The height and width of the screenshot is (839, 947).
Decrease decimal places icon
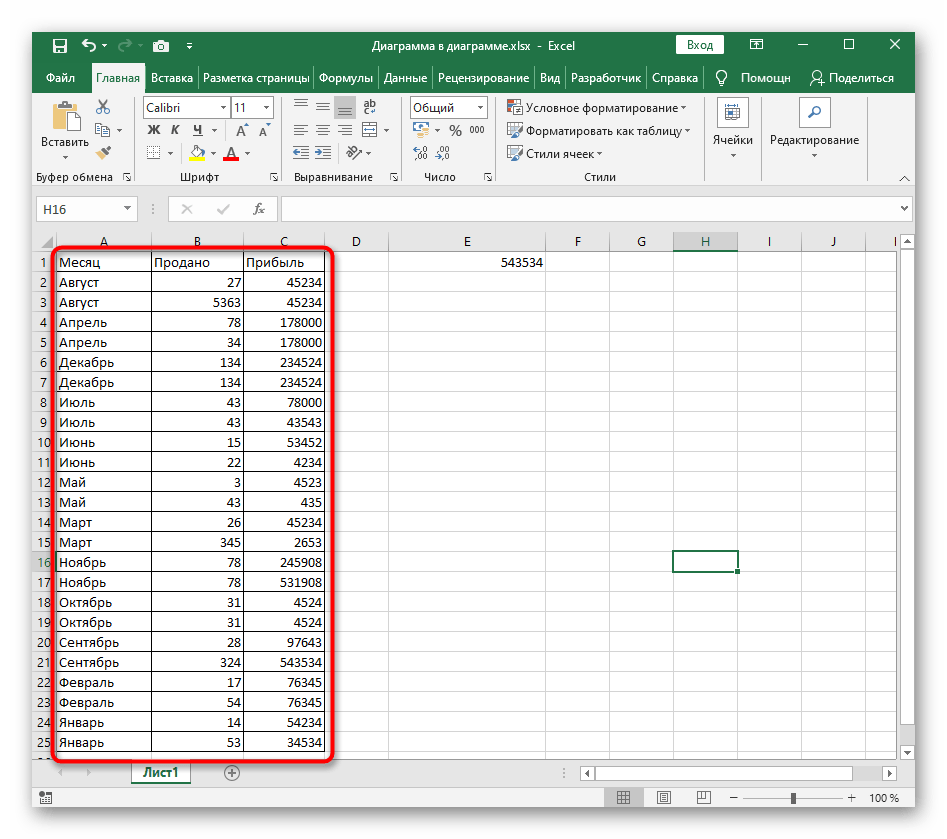point(443,153)
